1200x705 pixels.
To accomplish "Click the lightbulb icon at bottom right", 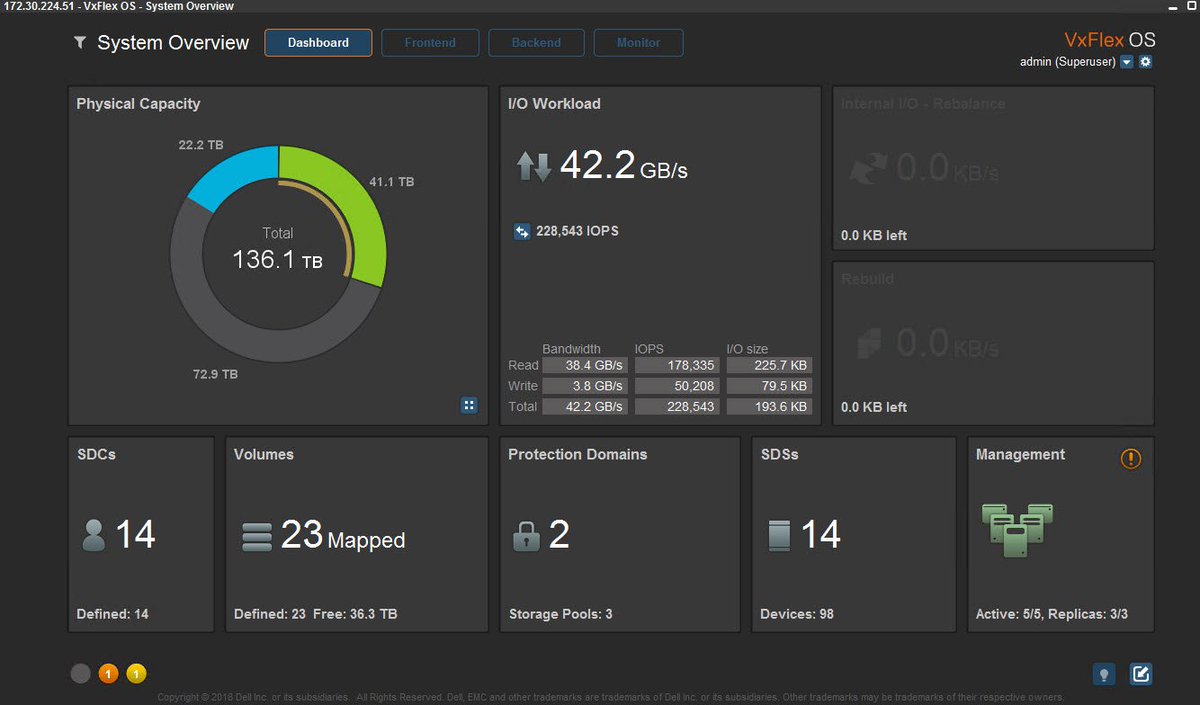I will (1104, 674).
